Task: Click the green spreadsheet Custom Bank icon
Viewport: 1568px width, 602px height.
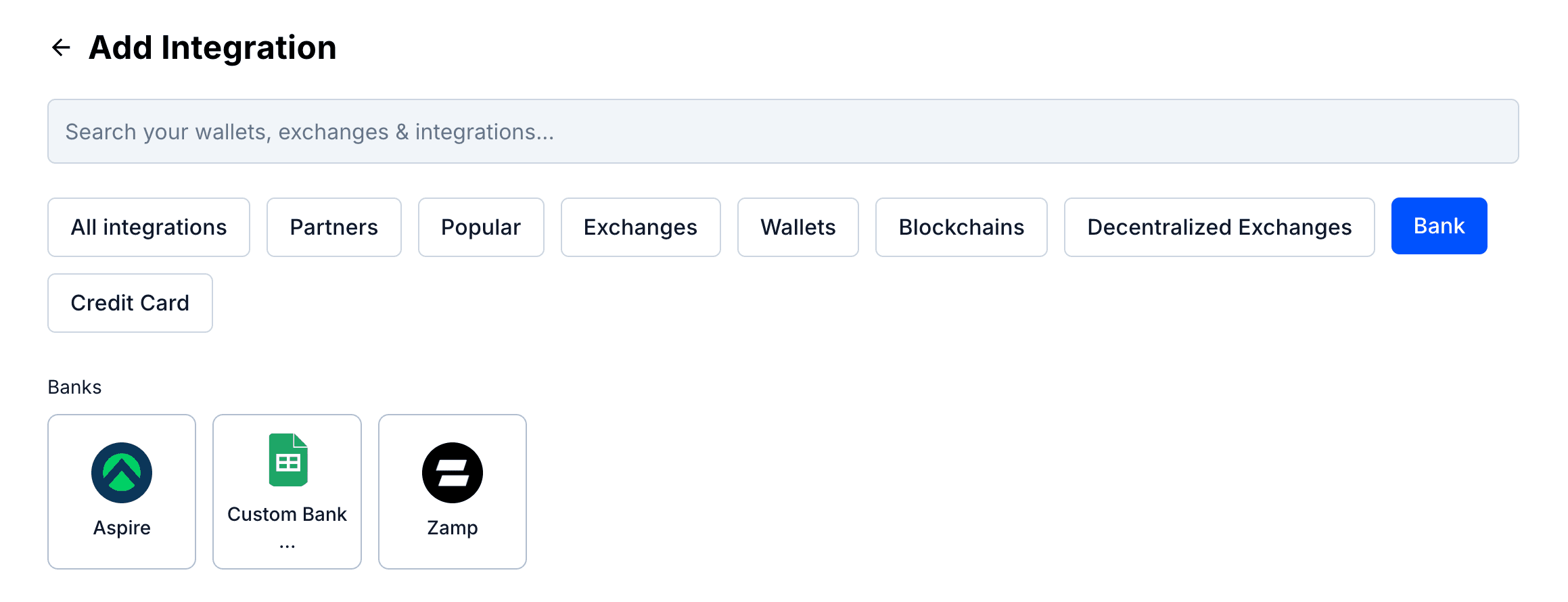Action: 288,460
